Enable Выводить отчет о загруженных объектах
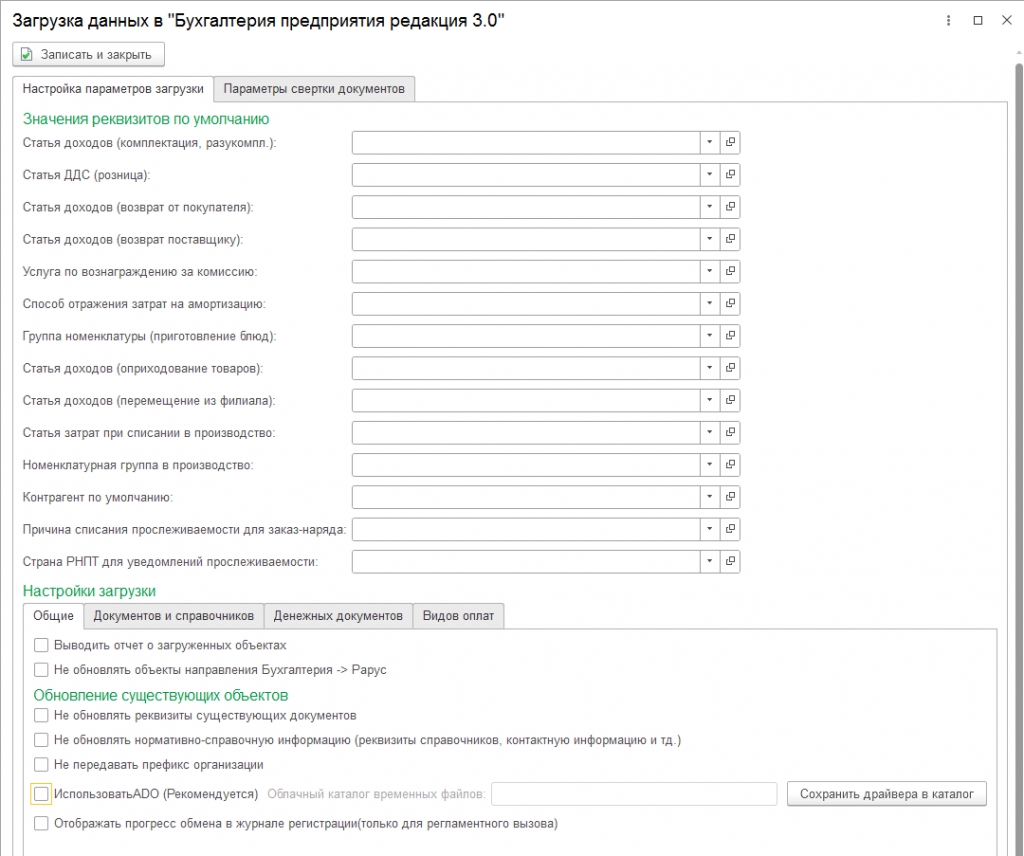Viewport: 1024px width, 856px height. 41,645
